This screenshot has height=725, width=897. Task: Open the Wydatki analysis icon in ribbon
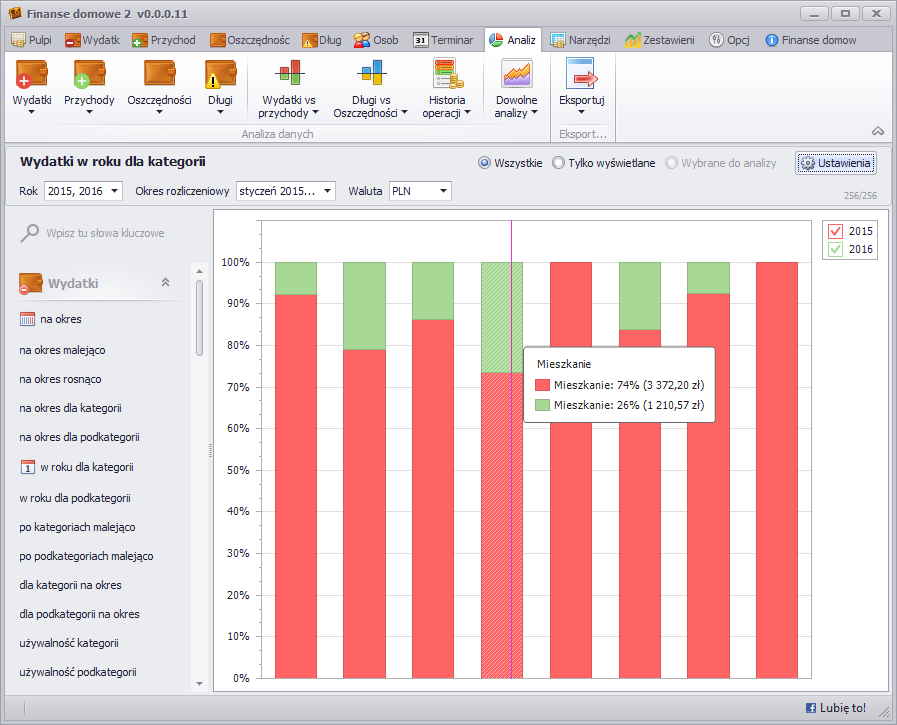tap(32, 75)
